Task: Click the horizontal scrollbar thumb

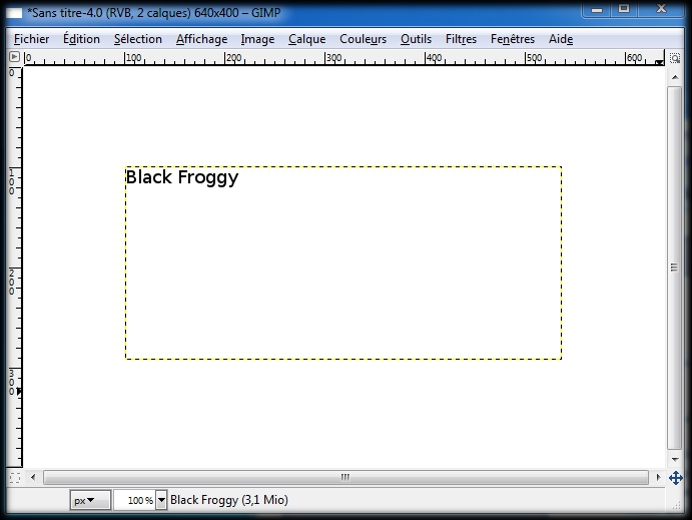Action: tap(345, 478)
